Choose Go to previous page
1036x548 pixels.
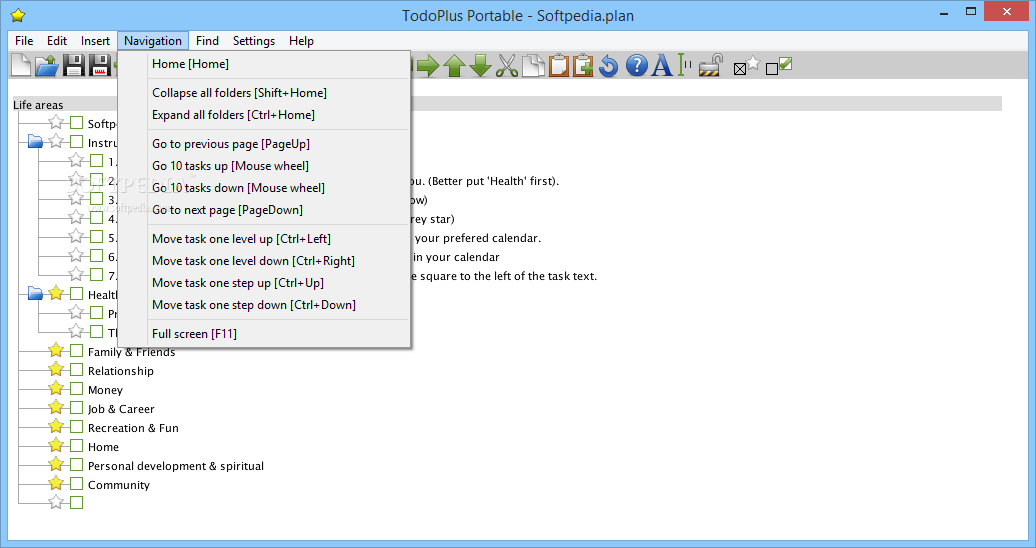tap(264, 143)
